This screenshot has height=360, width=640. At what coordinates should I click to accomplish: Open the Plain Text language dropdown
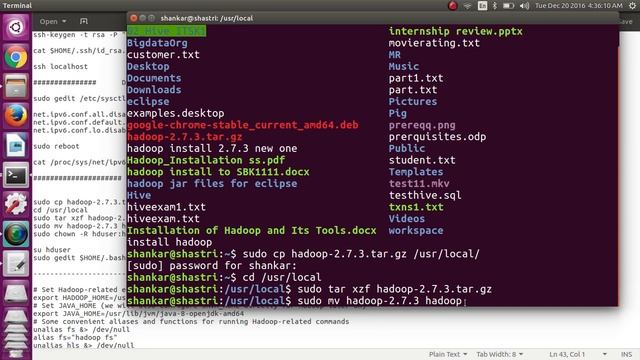448,354
